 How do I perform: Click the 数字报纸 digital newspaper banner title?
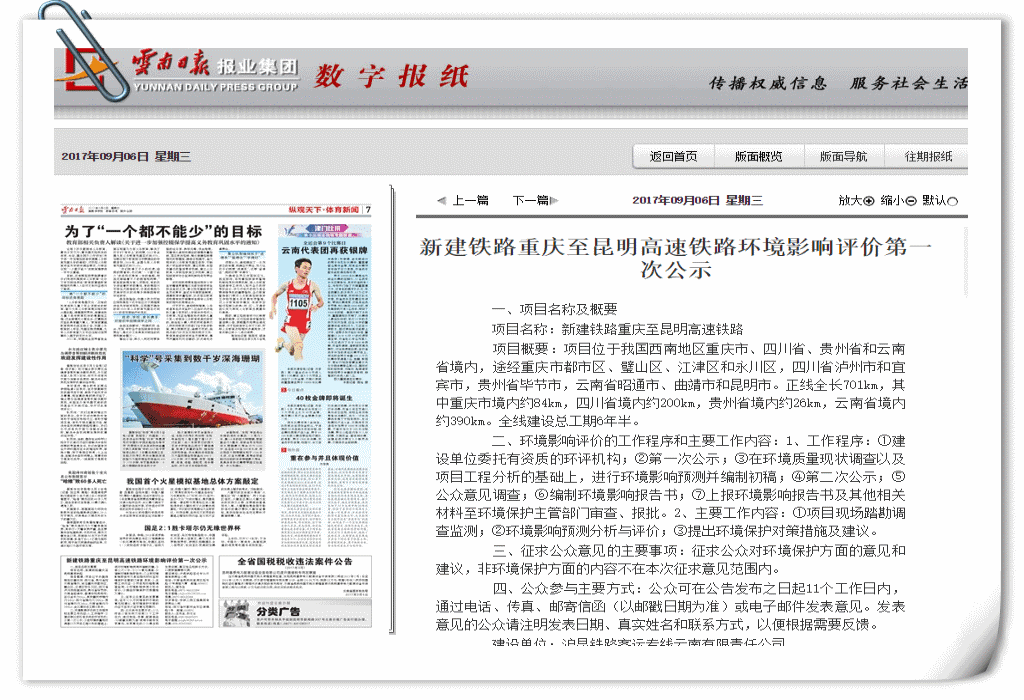[x=391, y=76]
